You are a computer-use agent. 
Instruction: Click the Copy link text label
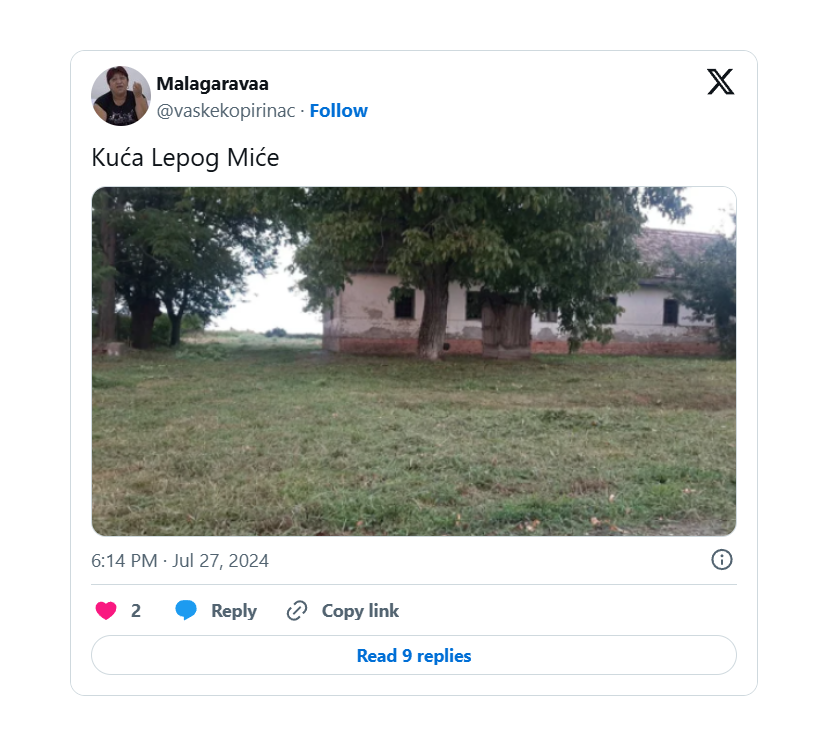pyautogui.click(x=360, y=611)
